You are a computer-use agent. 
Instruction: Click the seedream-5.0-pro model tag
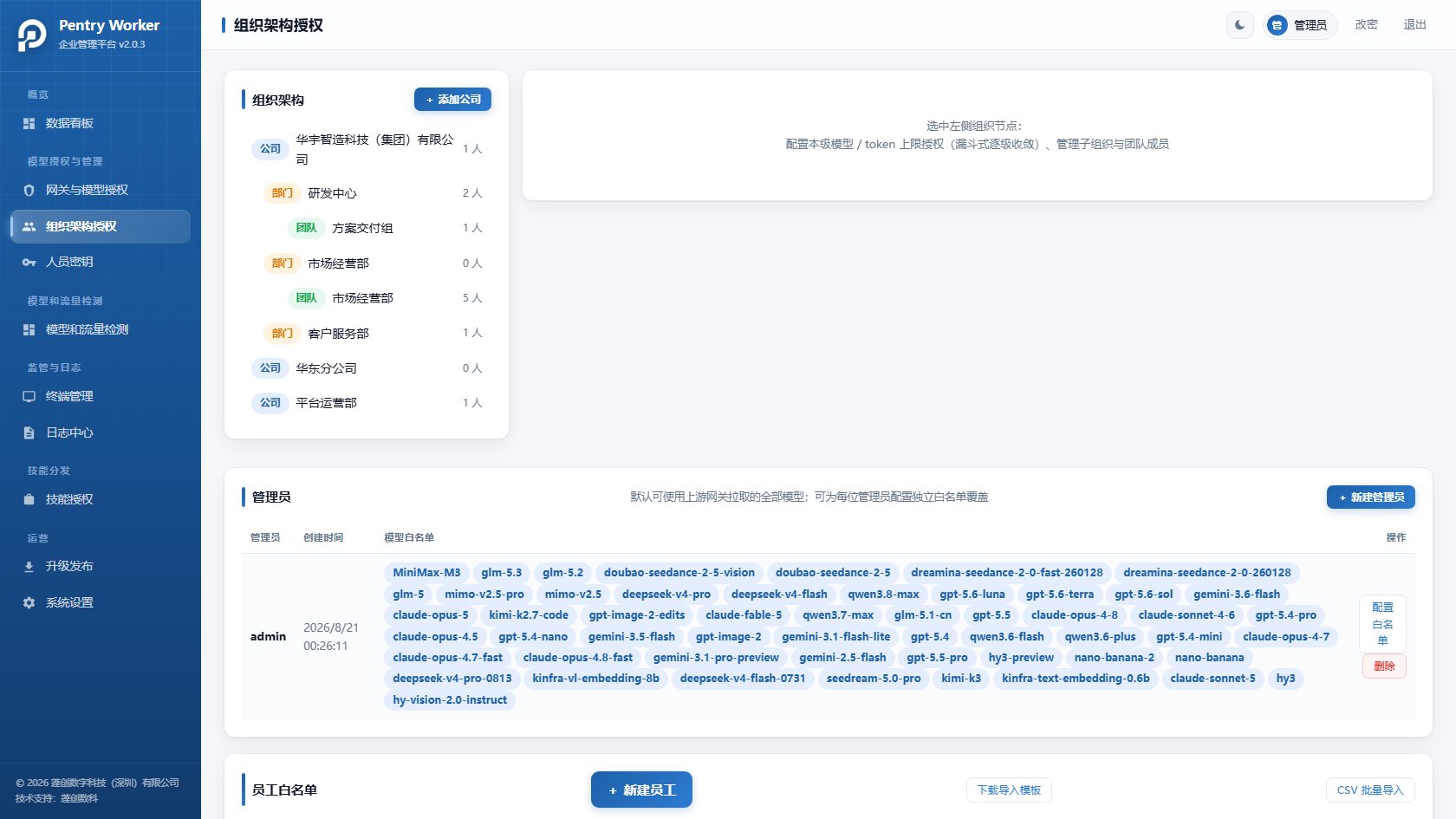tap(874, 679)
